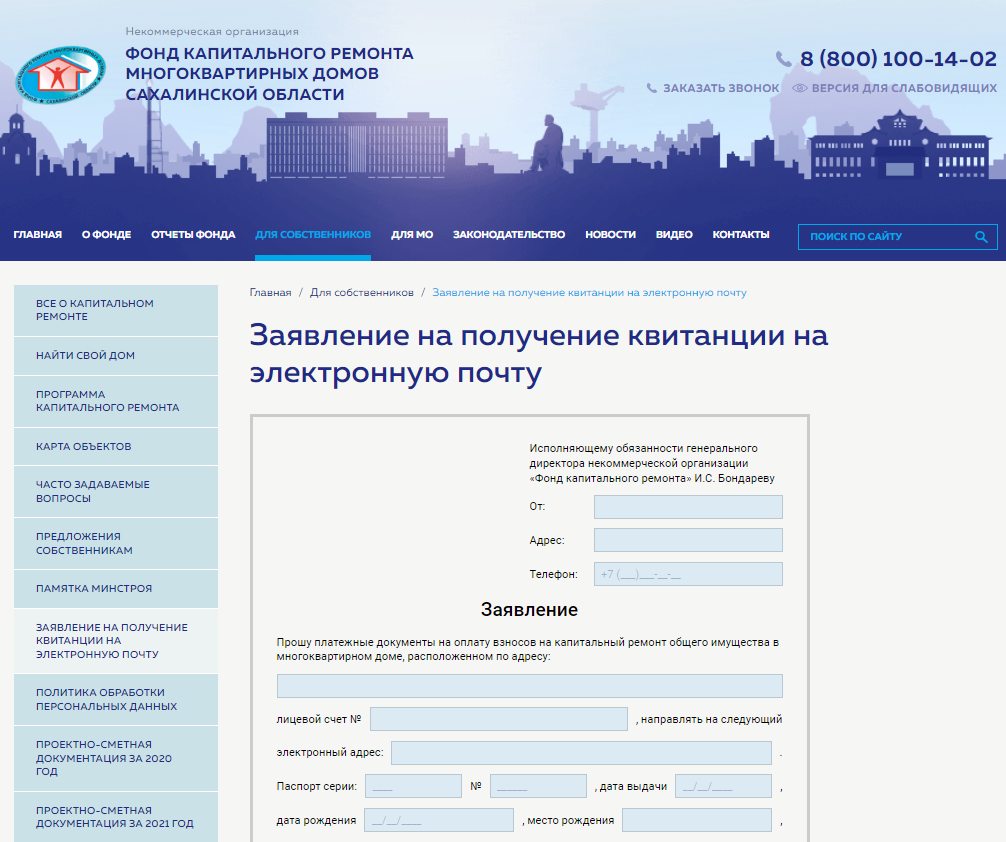Click the fund logo icon
The image size is (1006, 842).
60,73
